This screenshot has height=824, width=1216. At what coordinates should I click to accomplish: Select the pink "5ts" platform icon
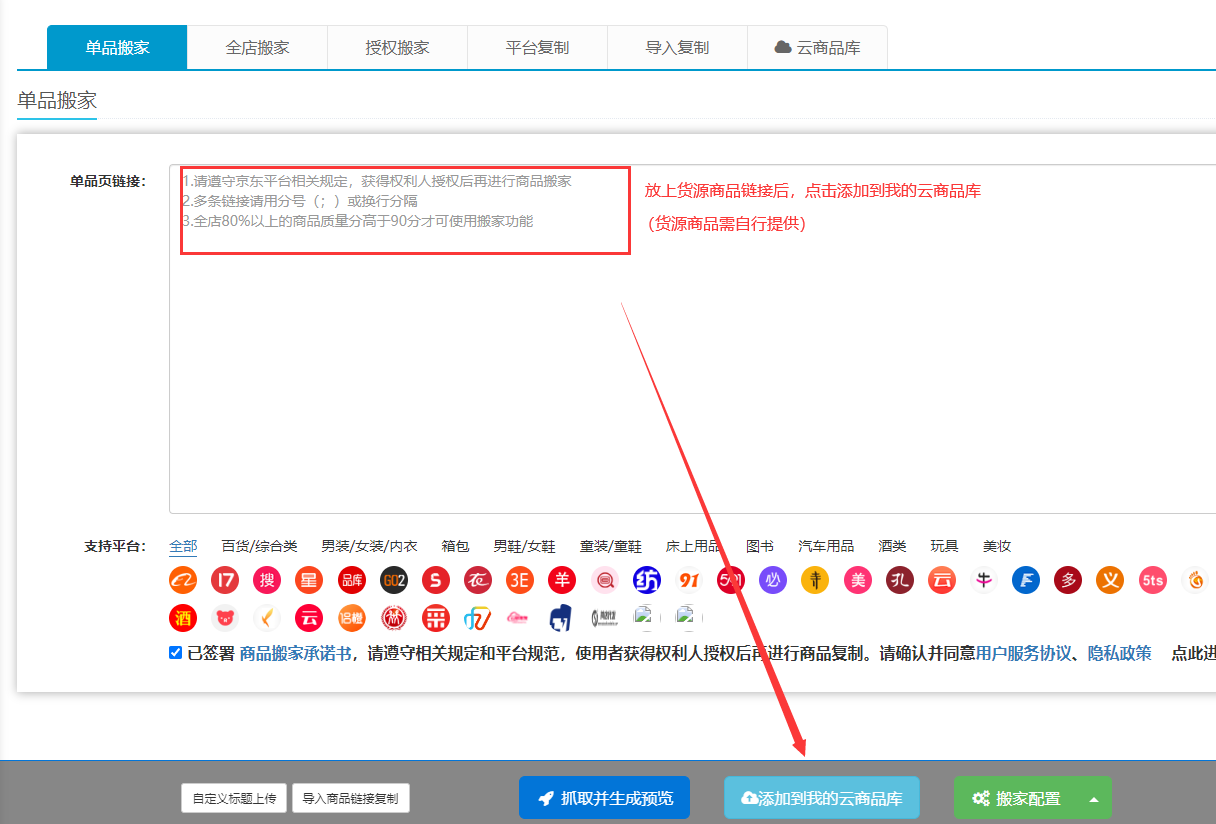coord(1152,580)
